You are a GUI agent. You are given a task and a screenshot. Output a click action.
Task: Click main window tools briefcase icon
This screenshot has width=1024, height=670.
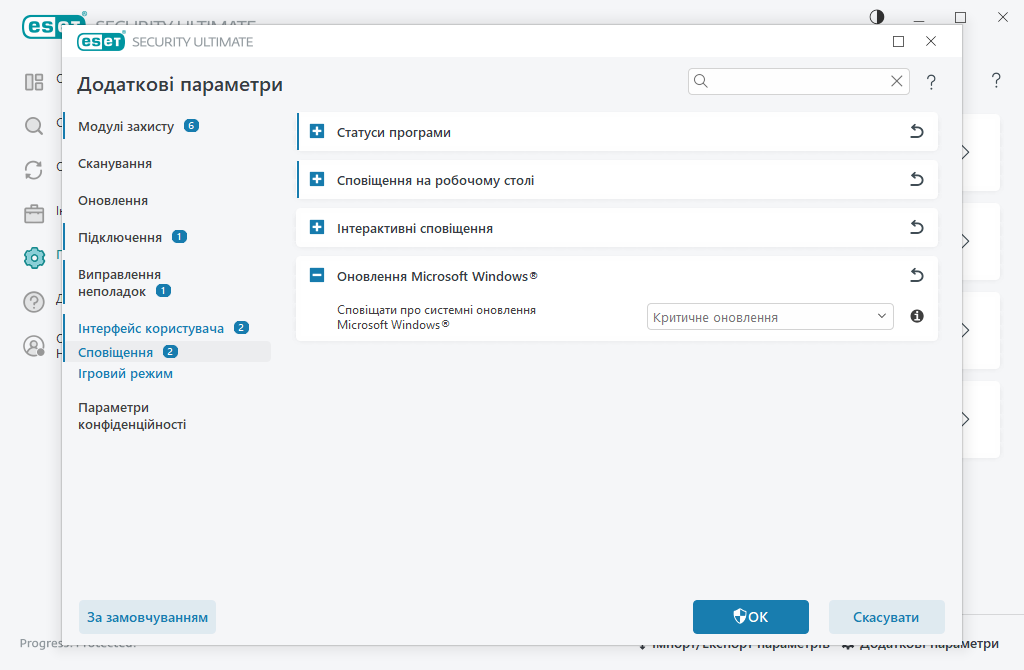[x=34, y=214]
